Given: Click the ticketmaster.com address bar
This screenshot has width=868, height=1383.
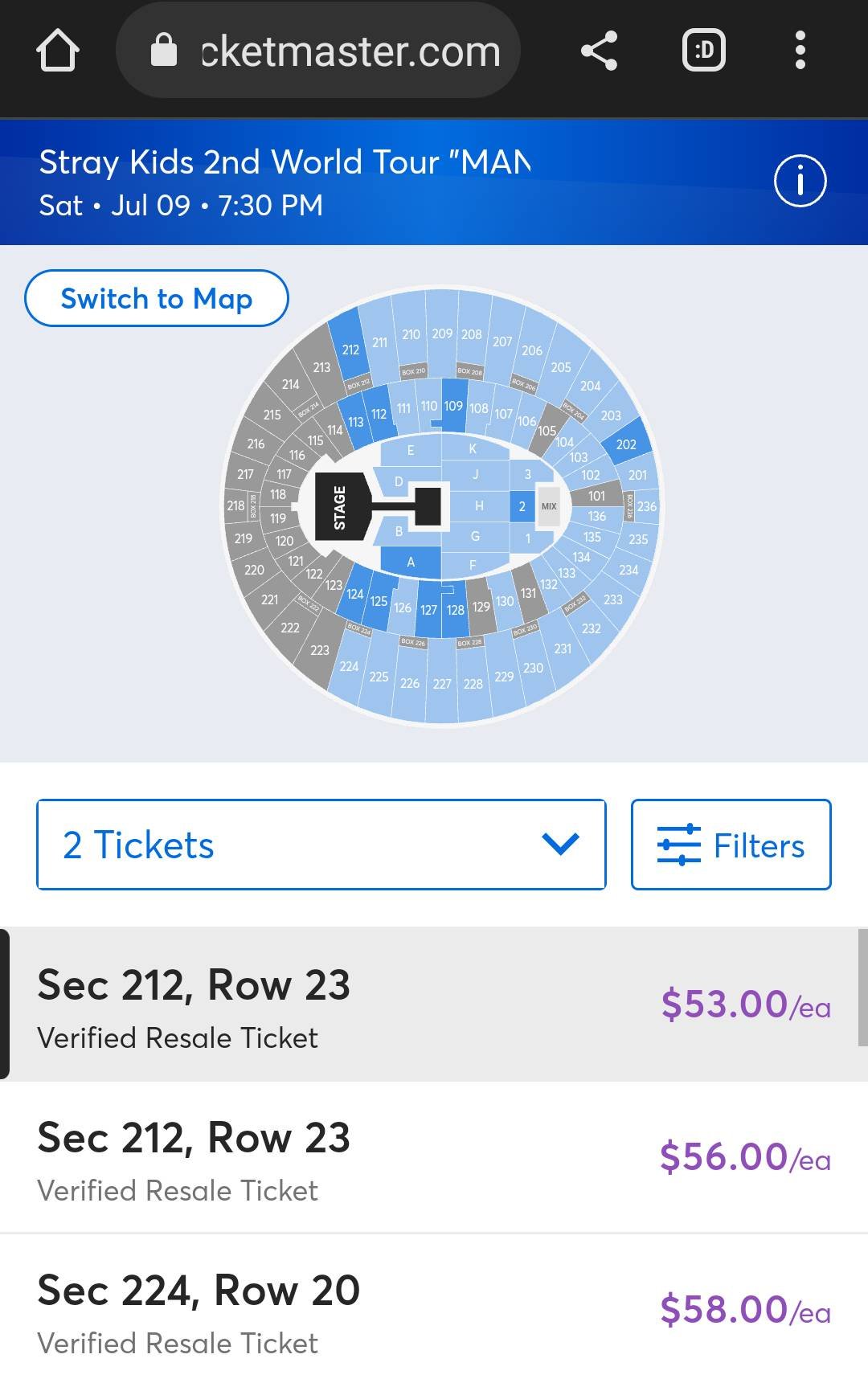Looking at the screenshot, I should point(350,51).
